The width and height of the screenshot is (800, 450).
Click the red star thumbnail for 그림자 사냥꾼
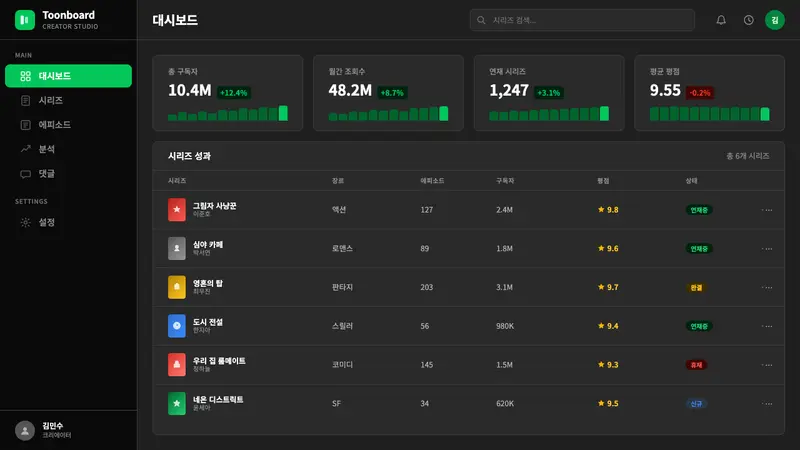coord(177,210)
